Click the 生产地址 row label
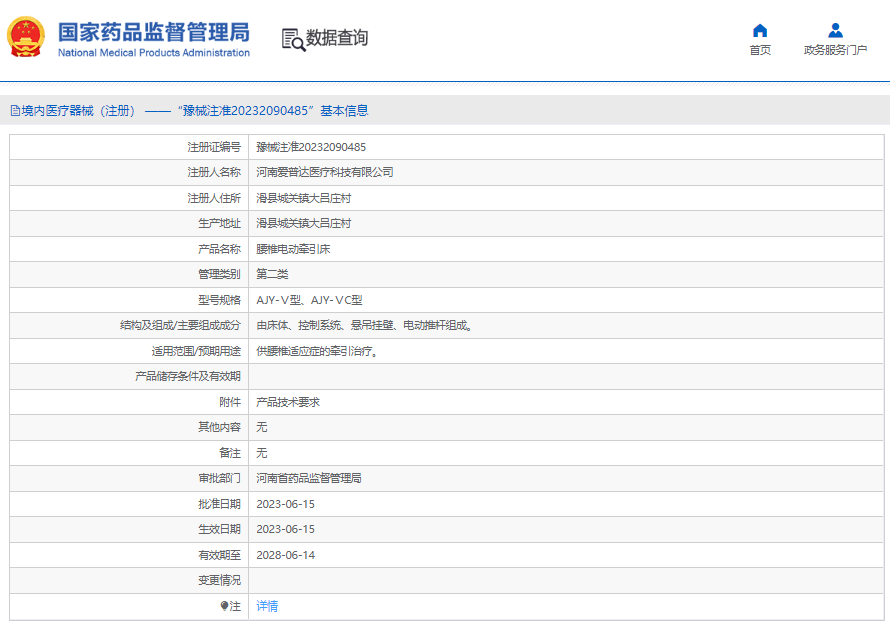Viewport: 890px width, 626px height. click(219, 223)
